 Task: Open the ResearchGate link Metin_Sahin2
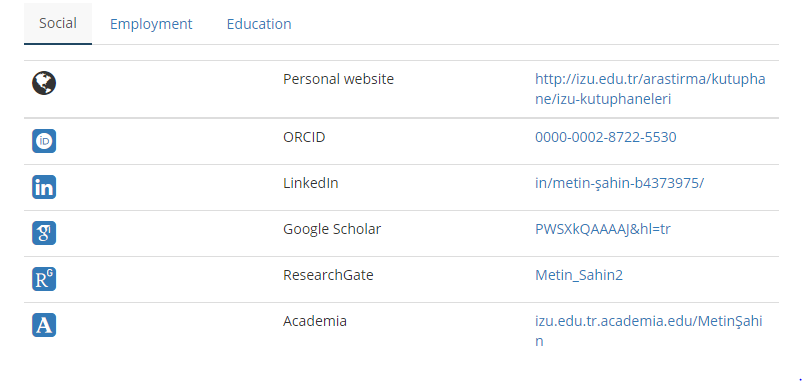coord(579,275)
